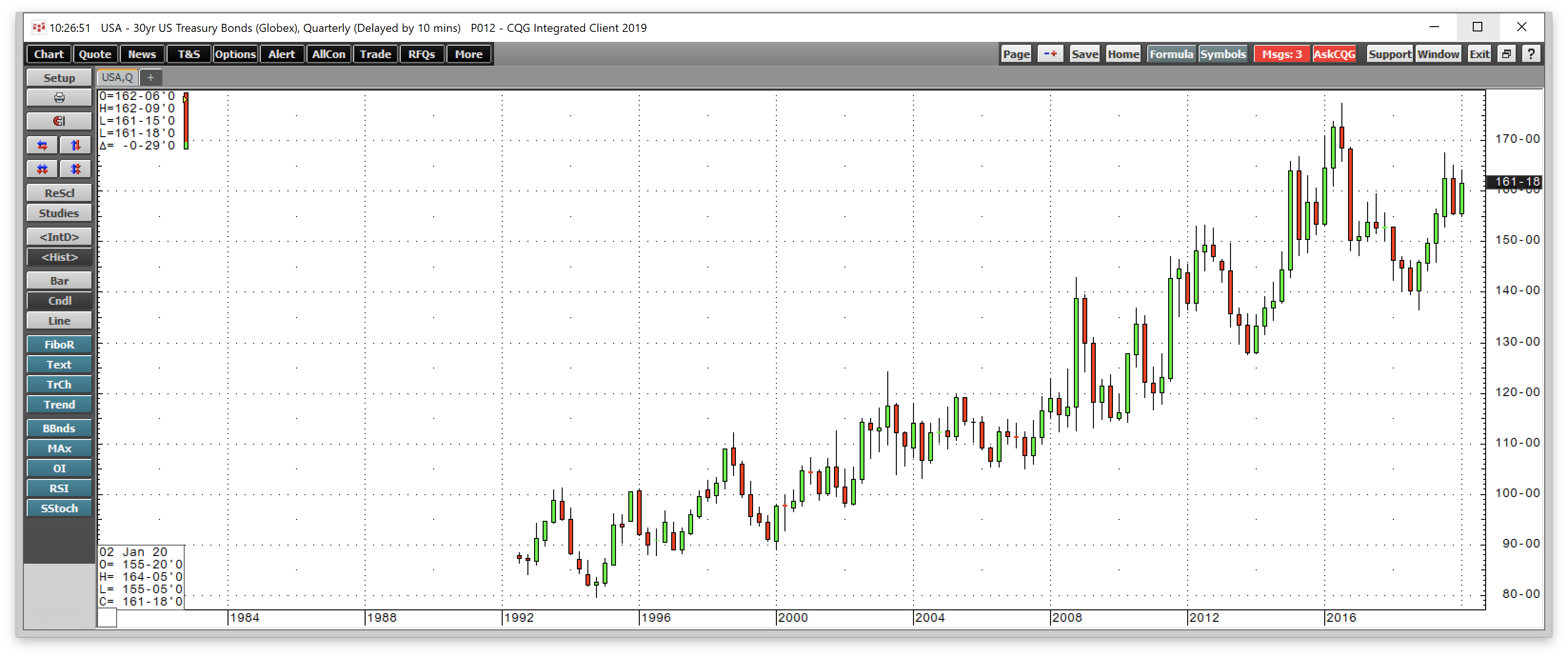Click the Save button
The height and width of the screenshot is (657, 1568).
(1085, 54)
